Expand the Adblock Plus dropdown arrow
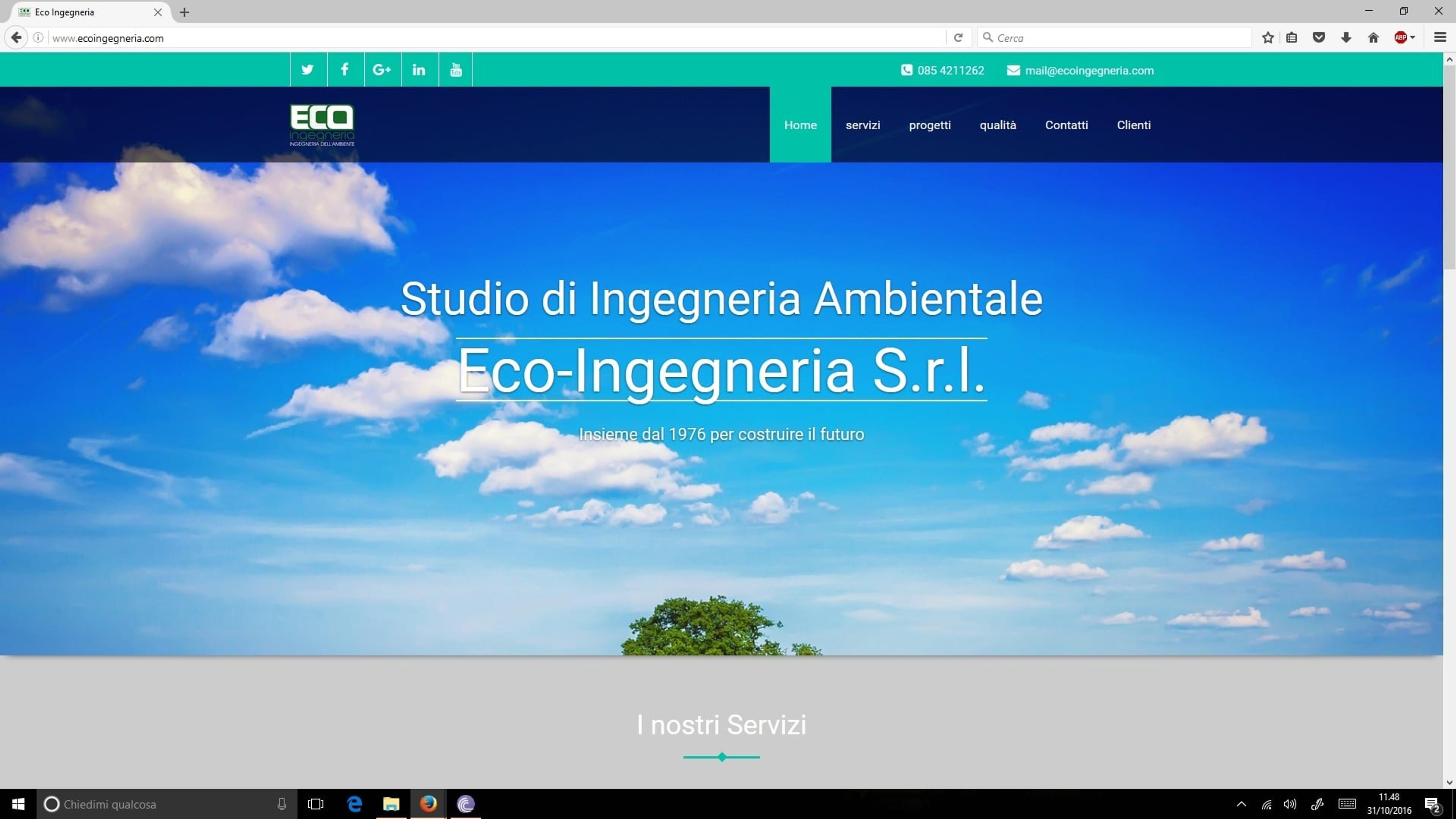Image resolution: width=1456 pixels, height=819 pixels. click(x=1413, y=38)
